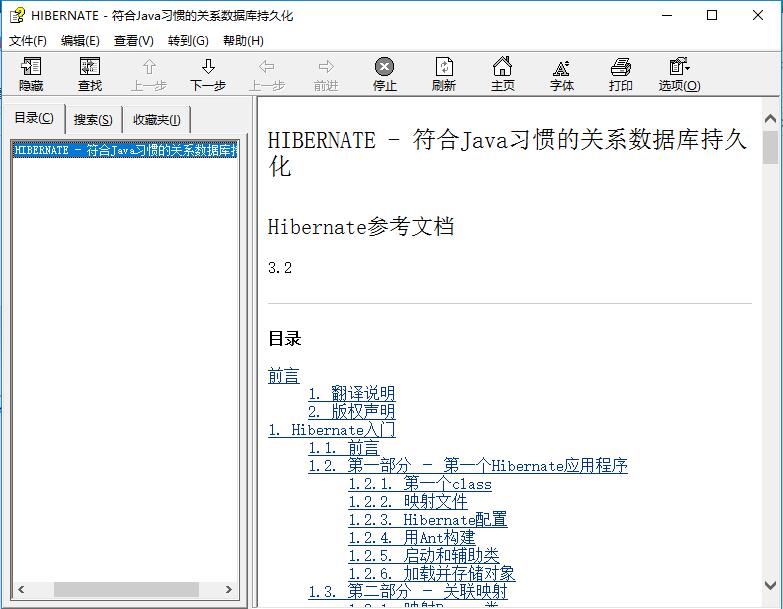Open 1.2. 第一部分 - 第一个Hibernate应用程序 link
This screenshot has height=609, width=783.
(x=468, y=466)
